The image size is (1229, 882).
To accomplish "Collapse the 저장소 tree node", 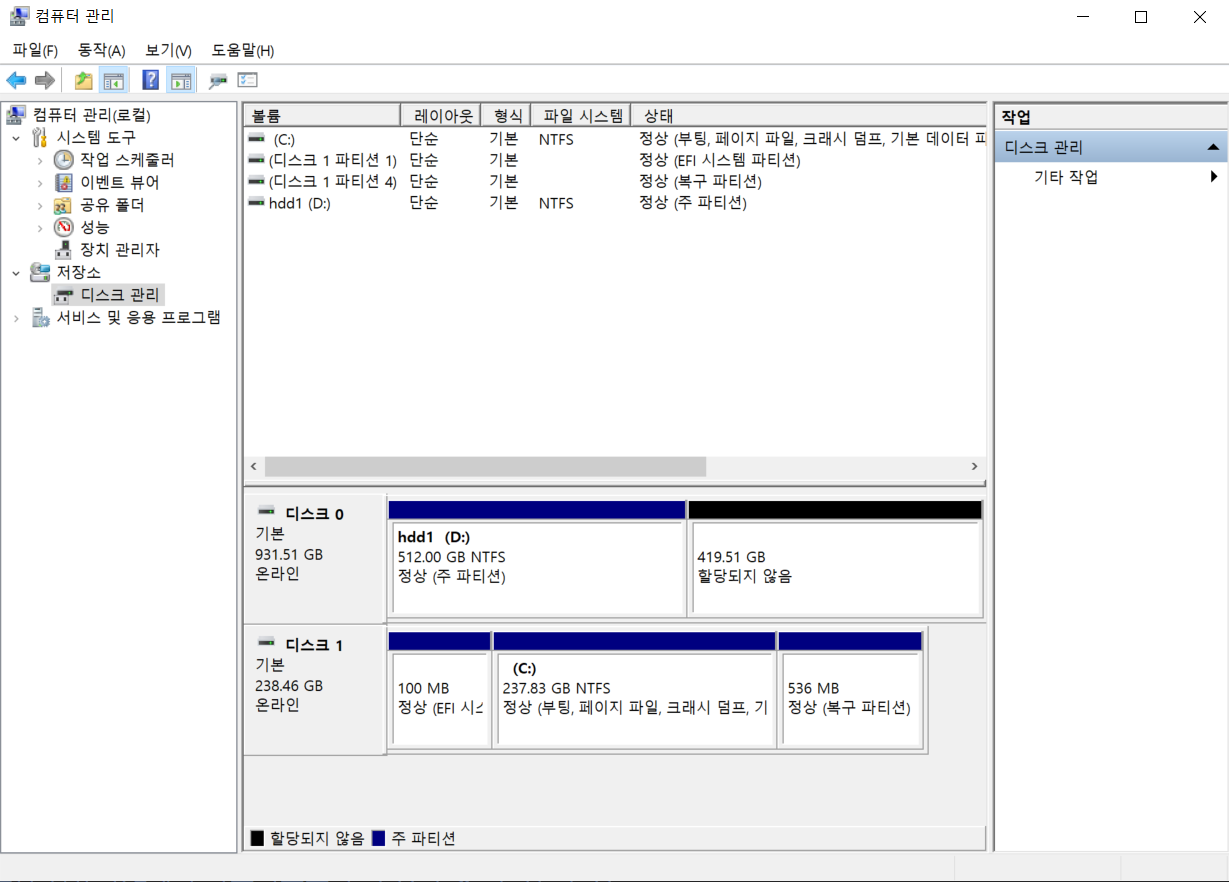I will (16, 273).
